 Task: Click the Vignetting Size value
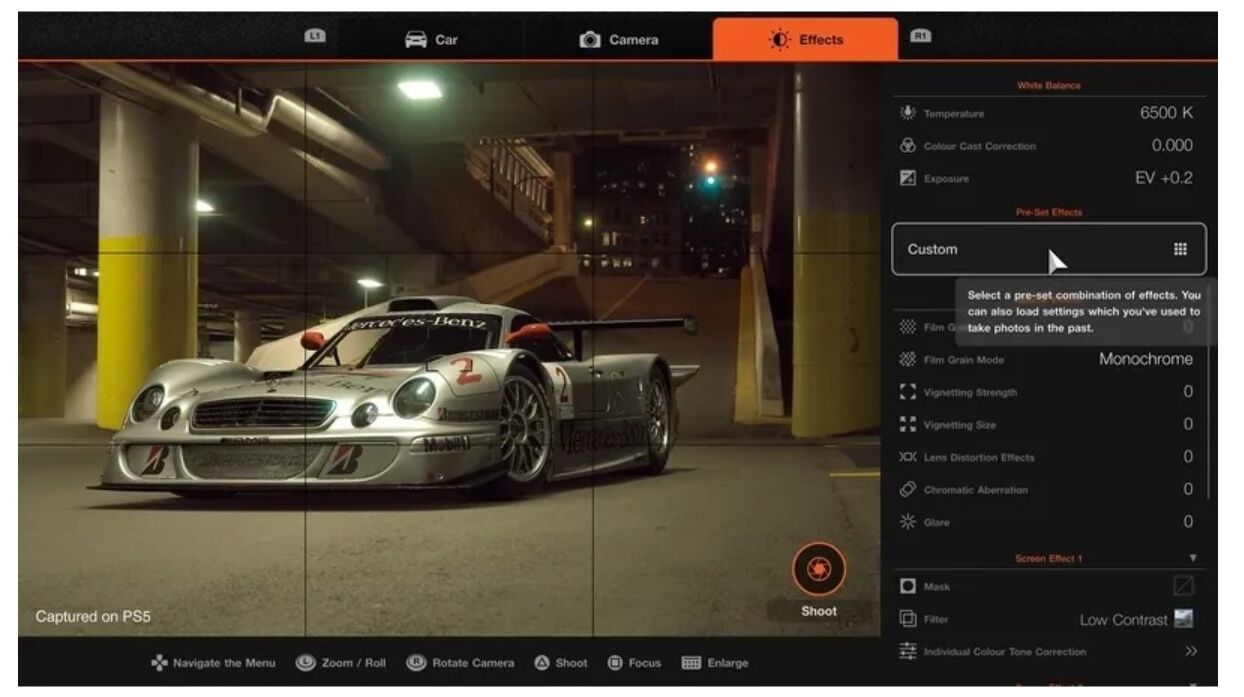1188,424
